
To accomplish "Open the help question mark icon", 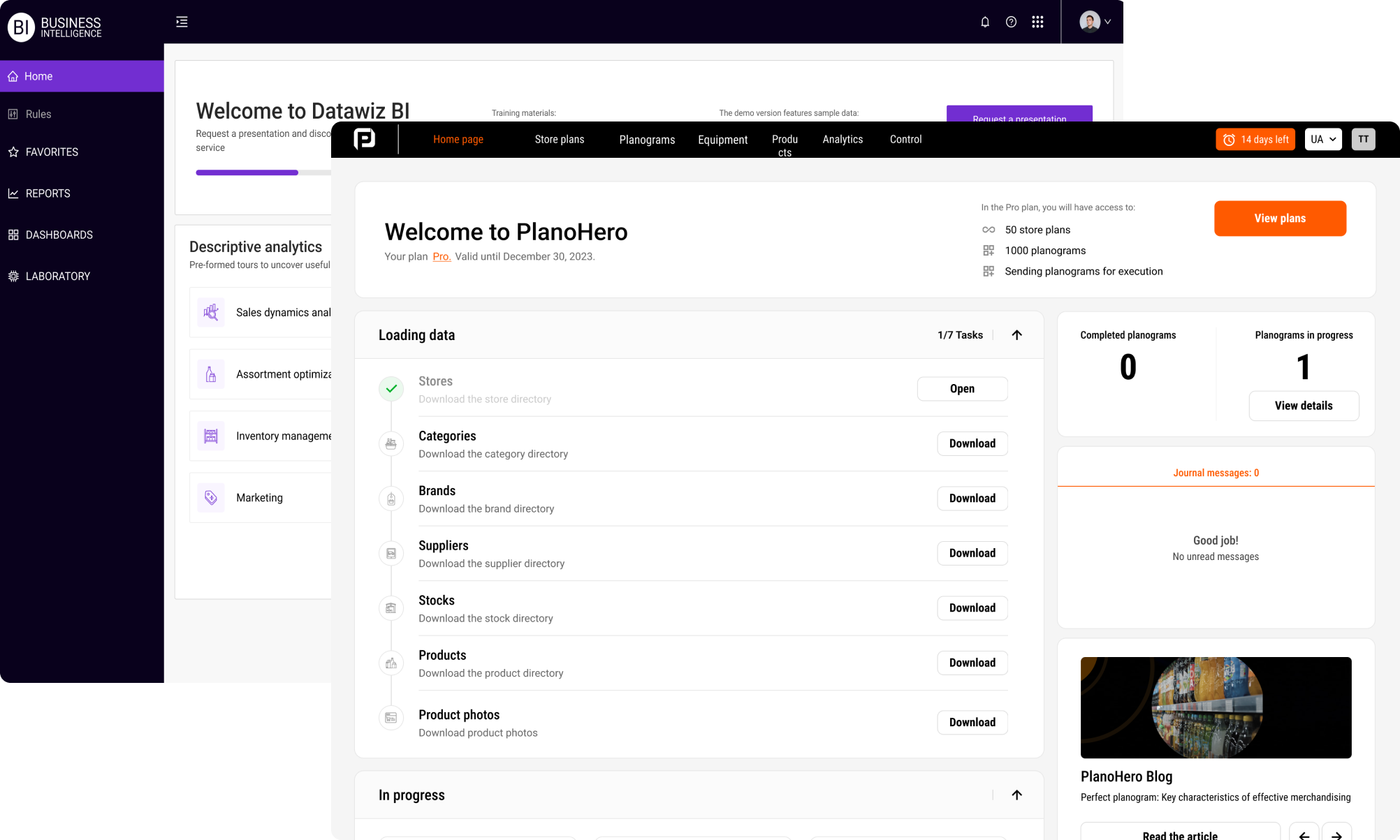I will point(1011,22).
